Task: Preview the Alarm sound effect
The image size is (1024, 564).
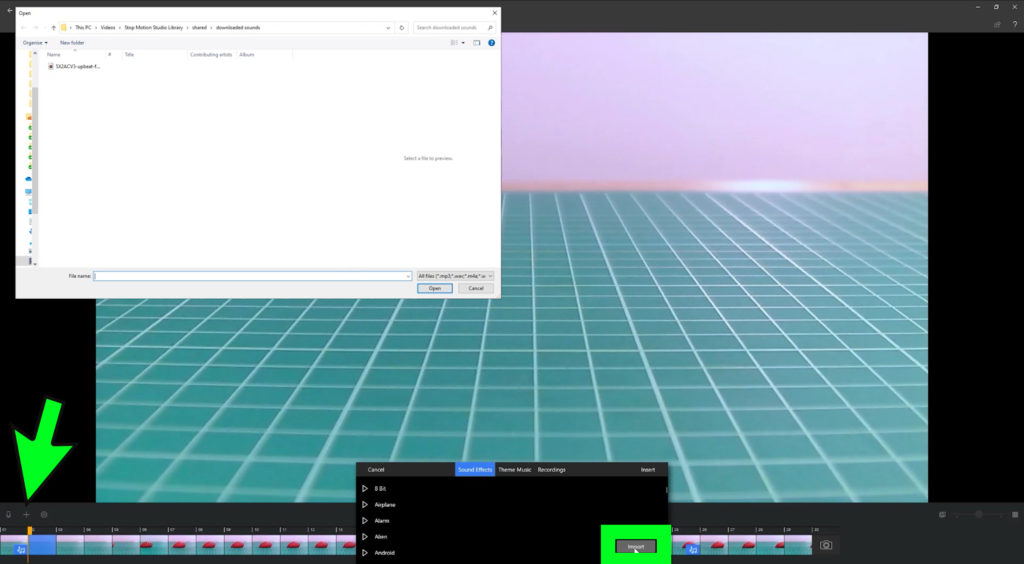Action: click(365, 520)
